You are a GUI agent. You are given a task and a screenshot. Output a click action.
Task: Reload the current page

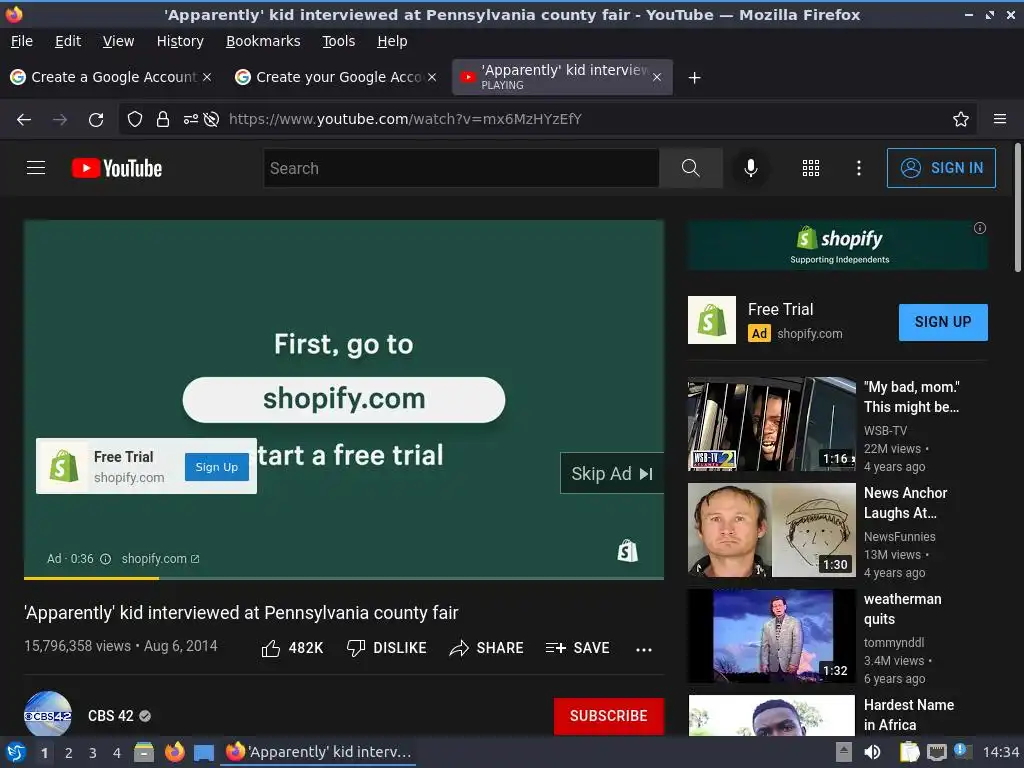point(96,120)
